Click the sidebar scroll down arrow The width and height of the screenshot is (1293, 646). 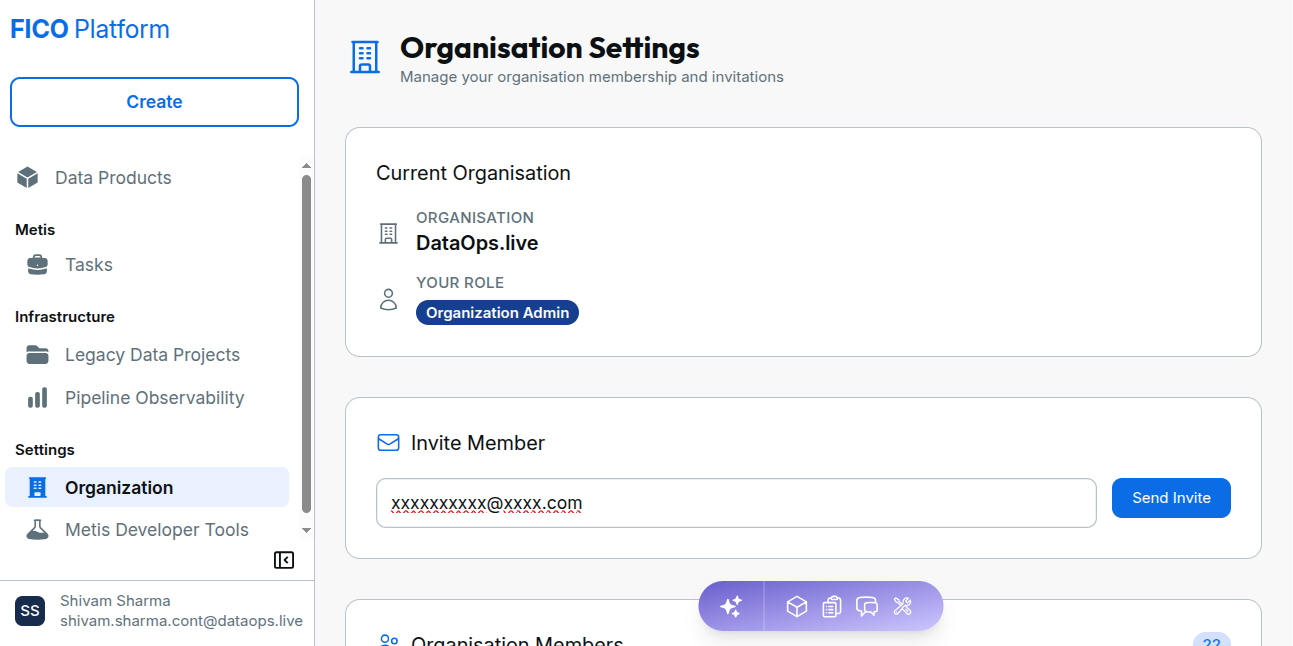coord(306,530)
